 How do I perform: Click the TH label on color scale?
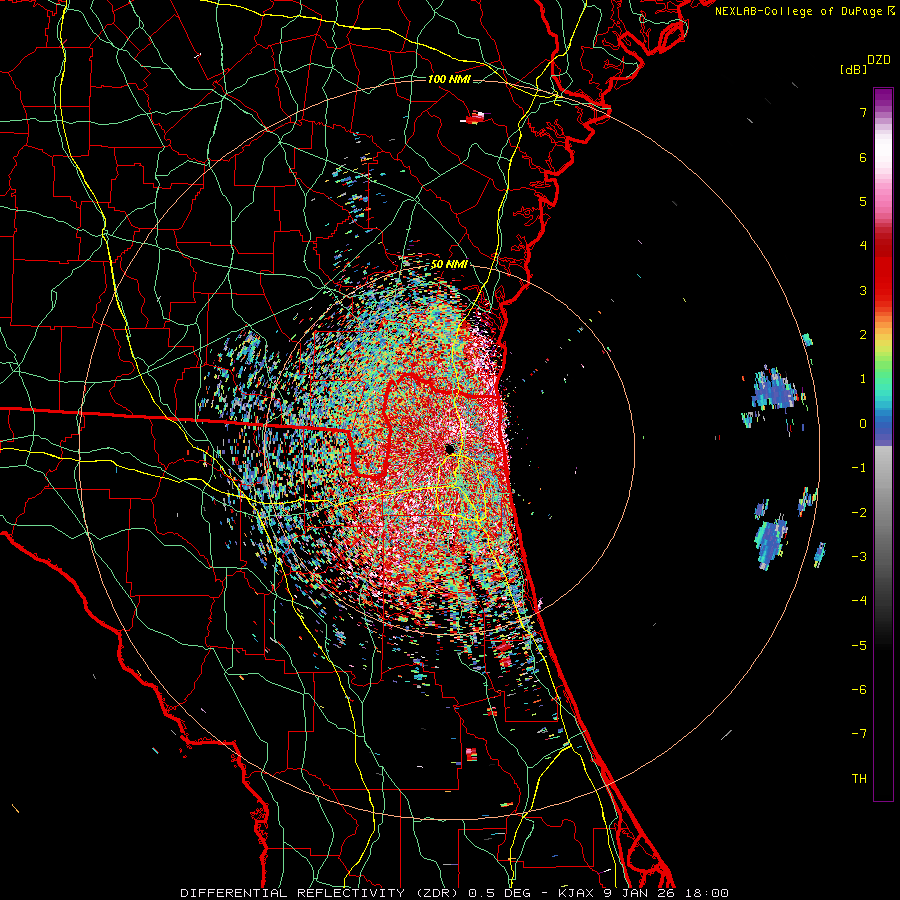point(859,779)
